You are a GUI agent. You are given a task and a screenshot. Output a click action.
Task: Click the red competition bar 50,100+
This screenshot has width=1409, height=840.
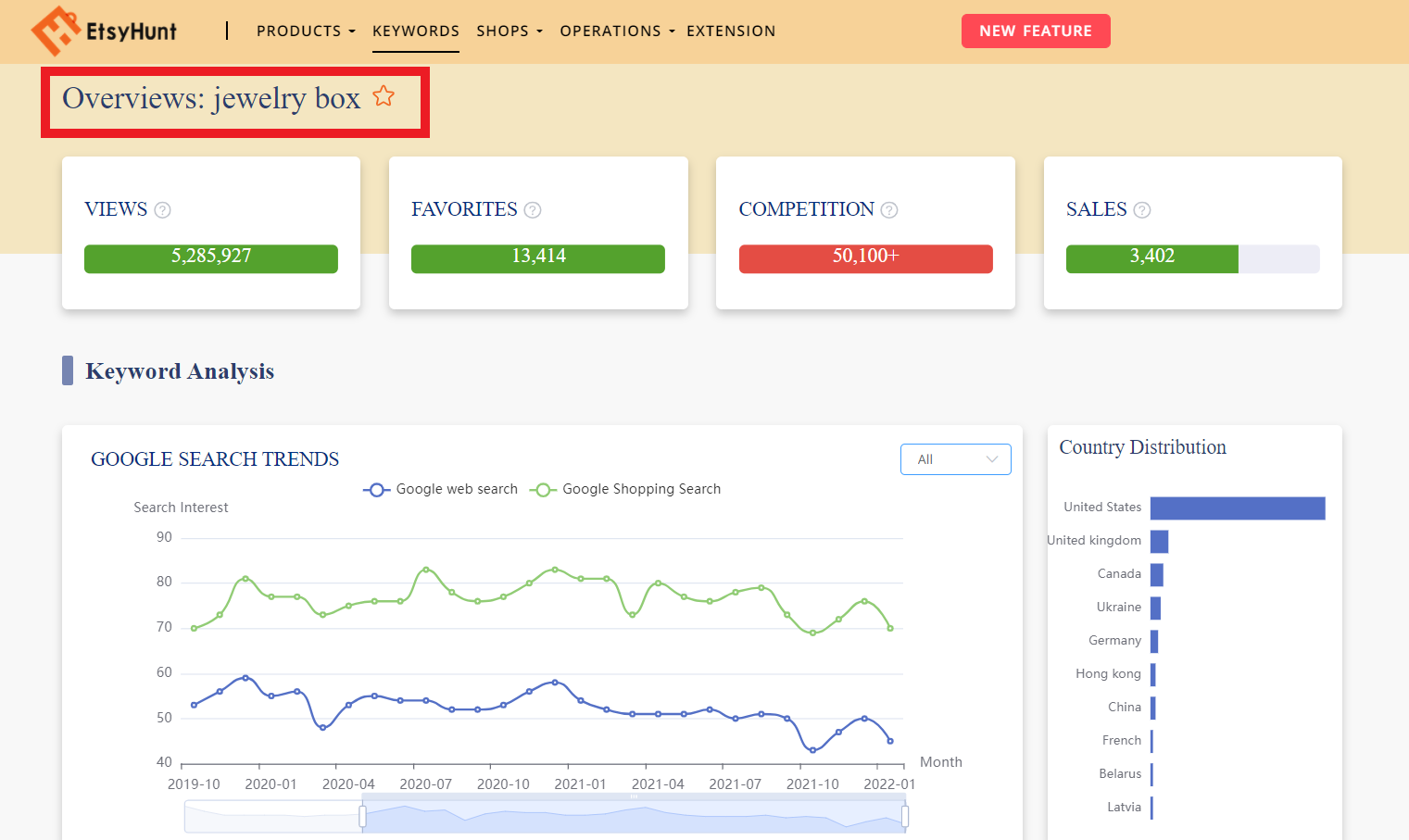click(x=865, y=258)
